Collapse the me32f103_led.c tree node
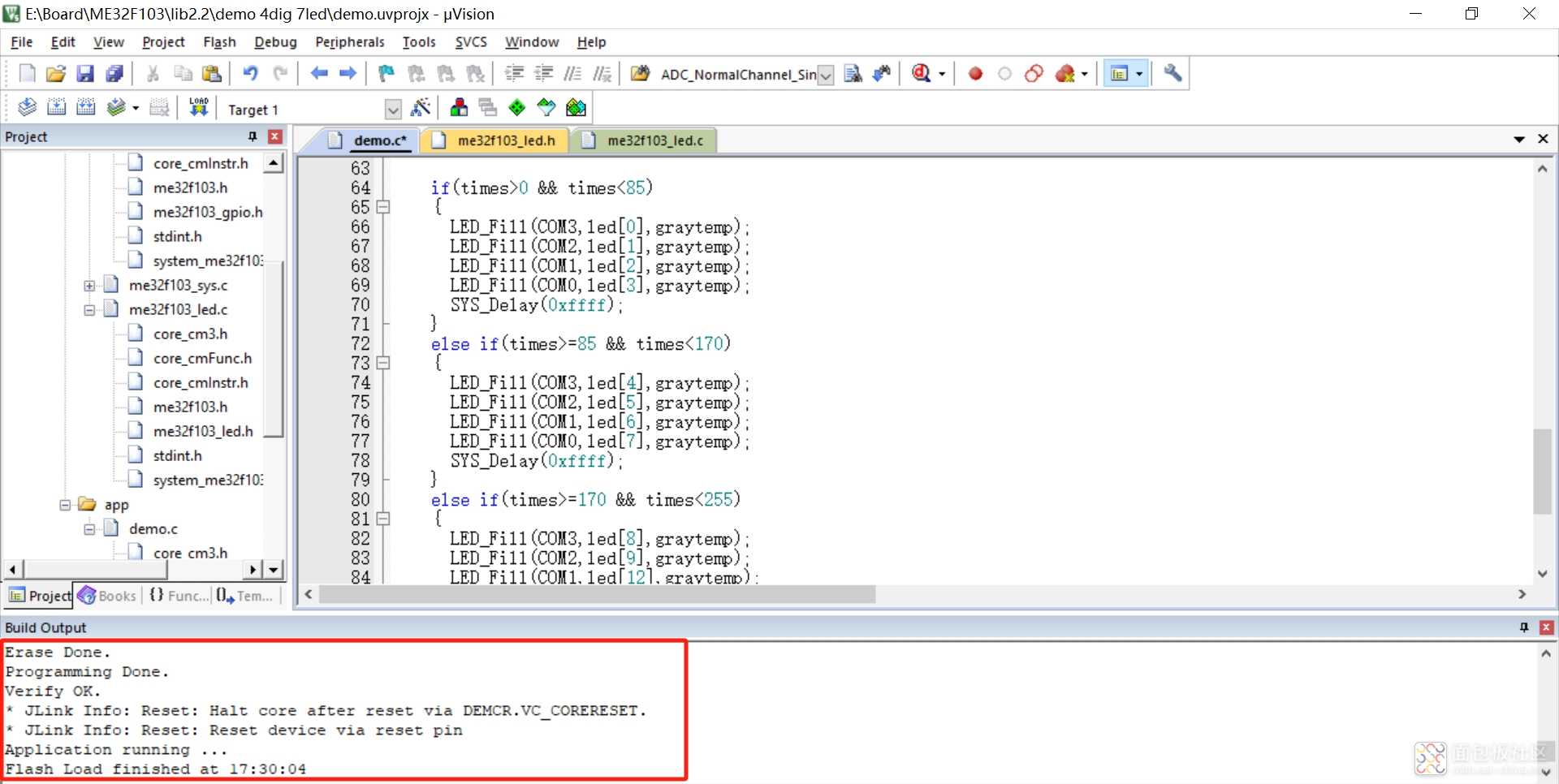The image size is (1559, 784). (x=89, y=310)
